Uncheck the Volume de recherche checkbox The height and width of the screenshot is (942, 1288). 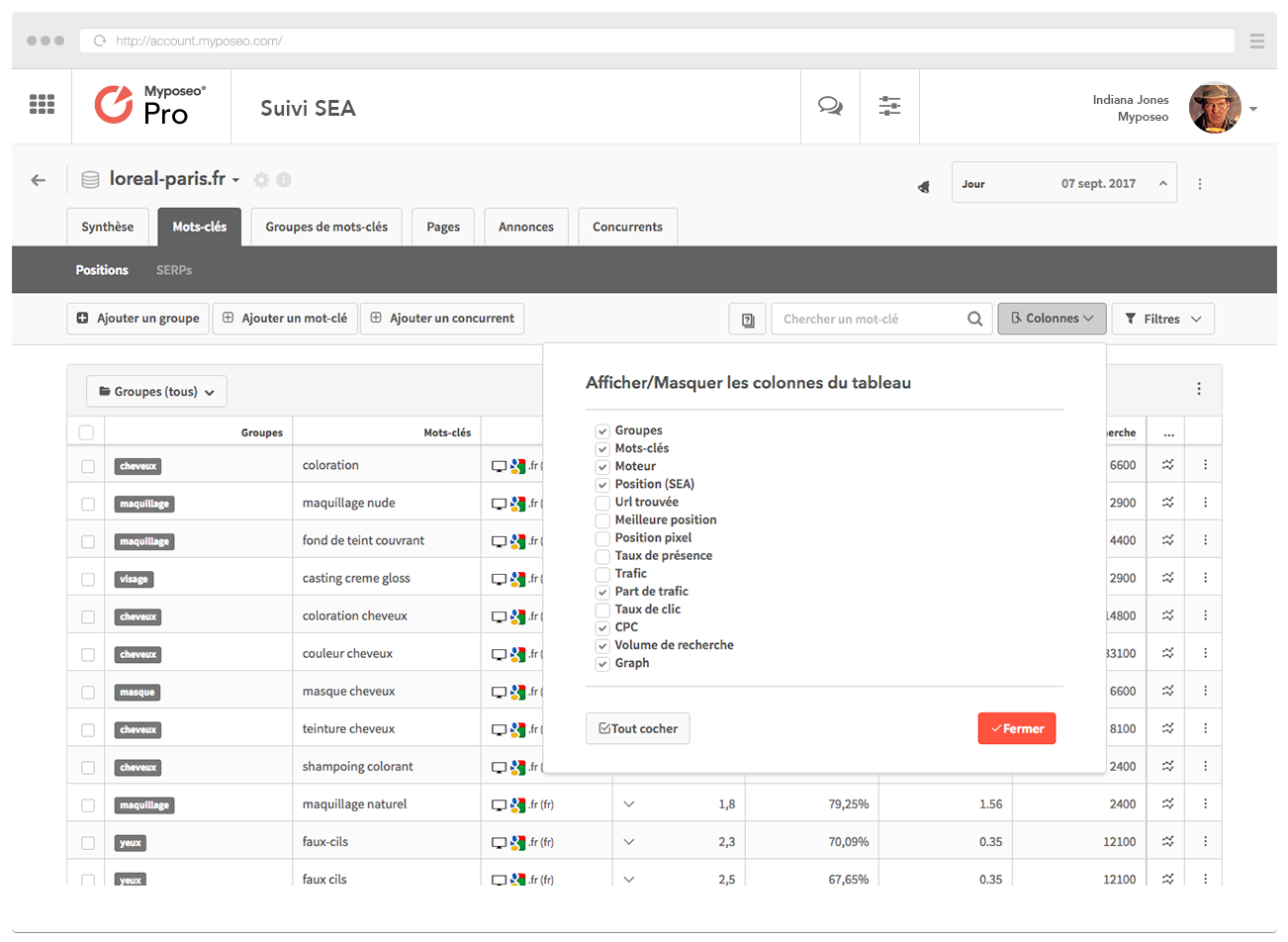tap(602, 645)
